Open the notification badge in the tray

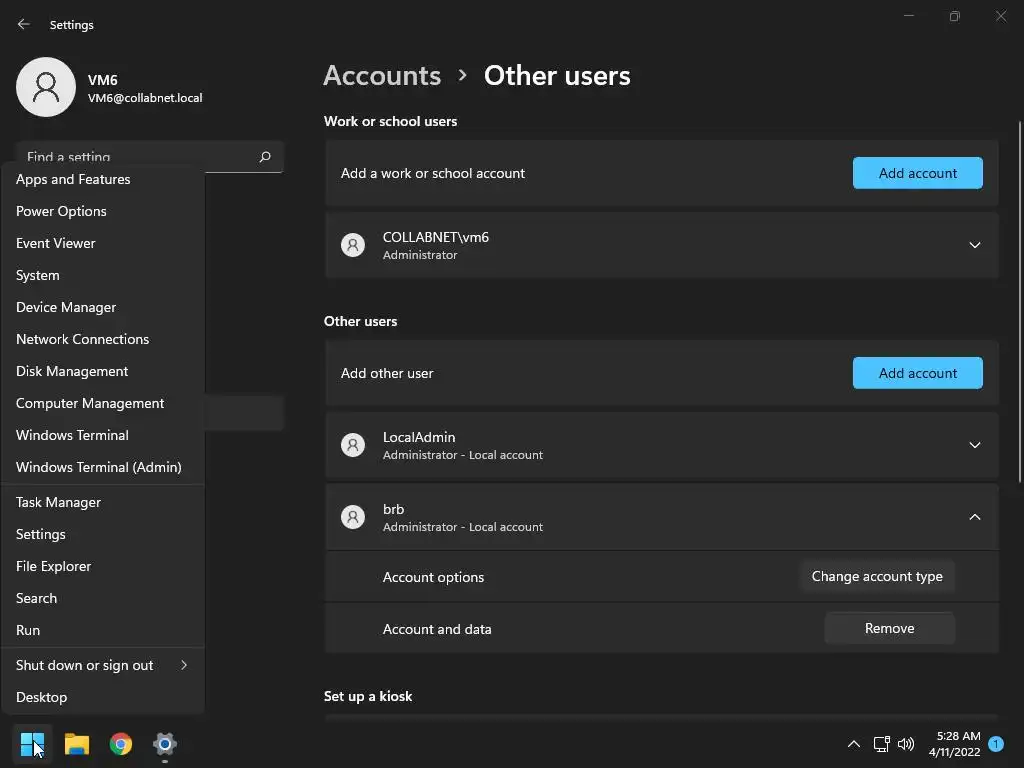click(x=996, y=744)
